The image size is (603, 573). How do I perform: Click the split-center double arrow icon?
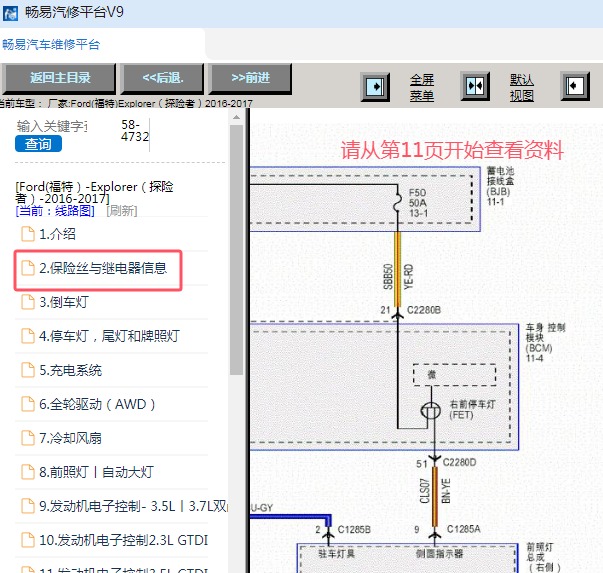click(x=475, y=86)
